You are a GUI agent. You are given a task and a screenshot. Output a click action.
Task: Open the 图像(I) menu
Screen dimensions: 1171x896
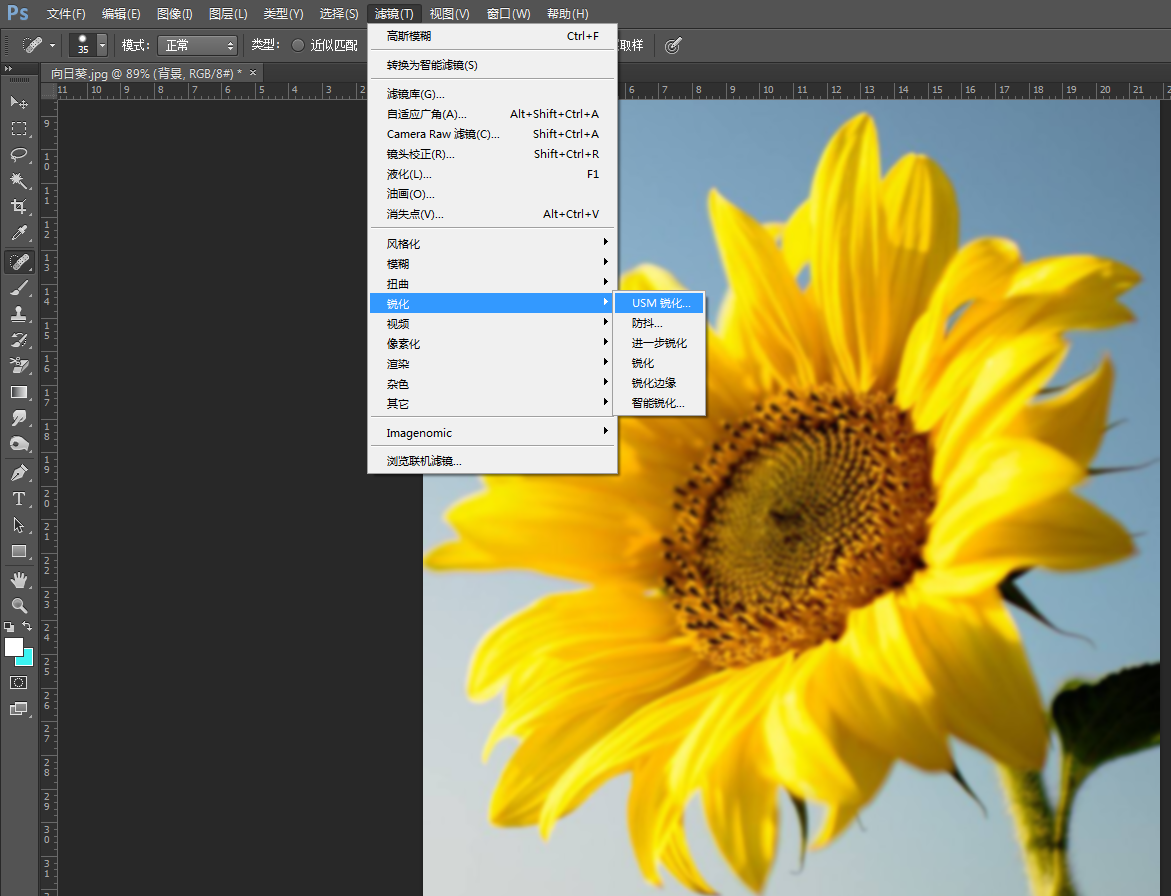(x=175, y=13)
